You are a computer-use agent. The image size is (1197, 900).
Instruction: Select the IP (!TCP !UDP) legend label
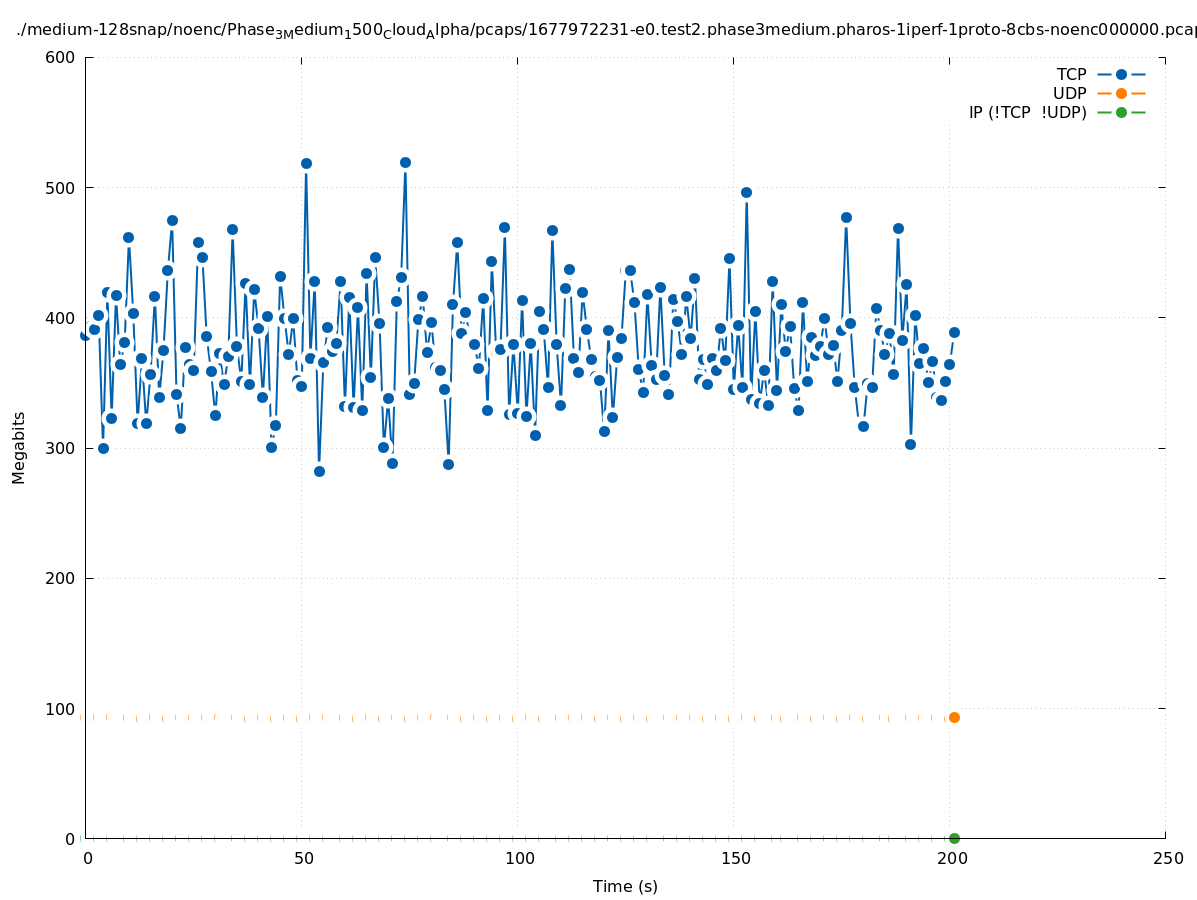pyautogui.click(x=1027, y=112)
